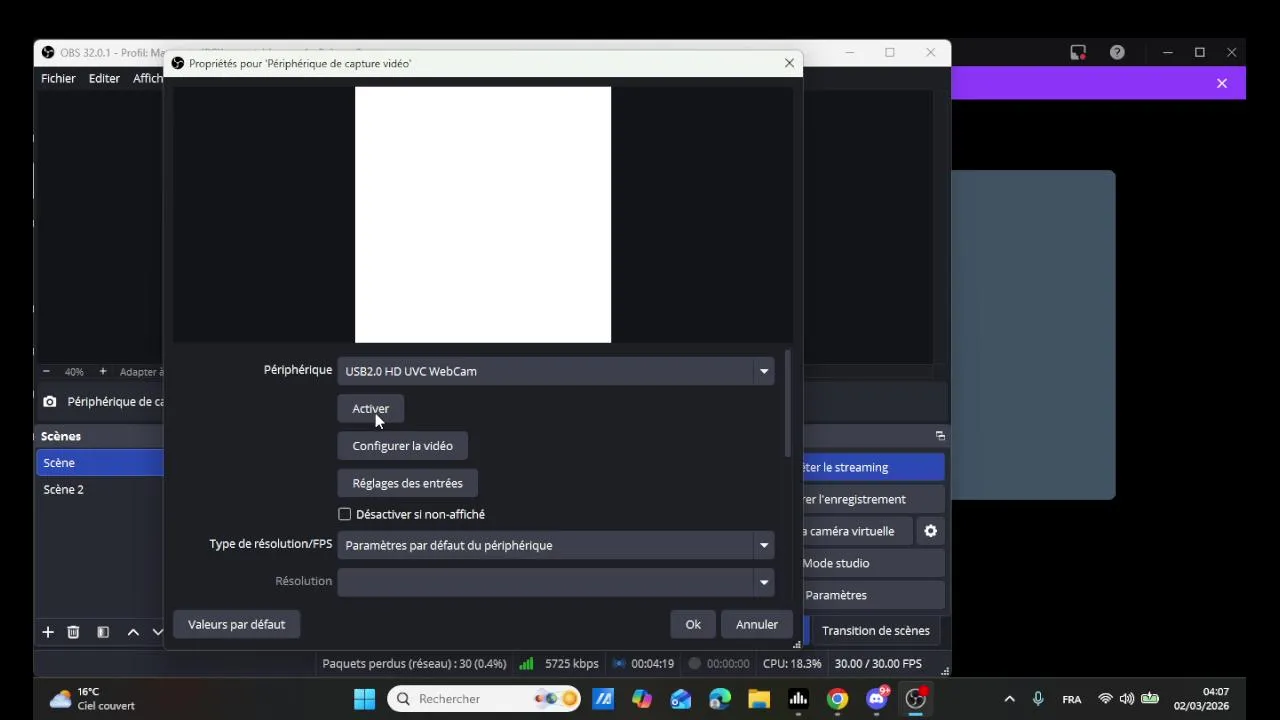1280x720 pixels.
Task: Open Copilot from the taskbar
Action: coord(641,699)
